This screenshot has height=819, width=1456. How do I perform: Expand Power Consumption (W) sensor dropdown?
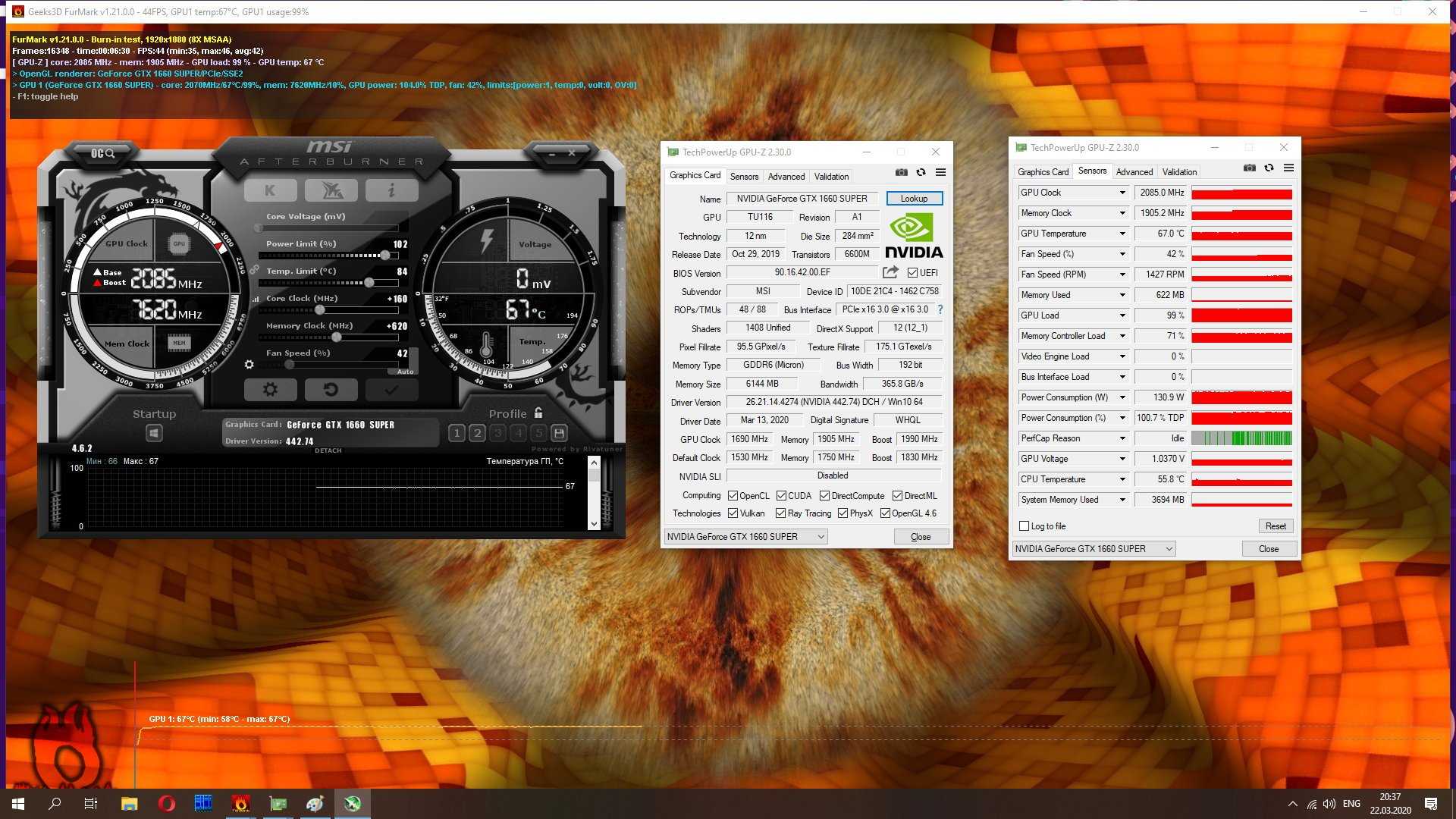(x=1122, y=397)
